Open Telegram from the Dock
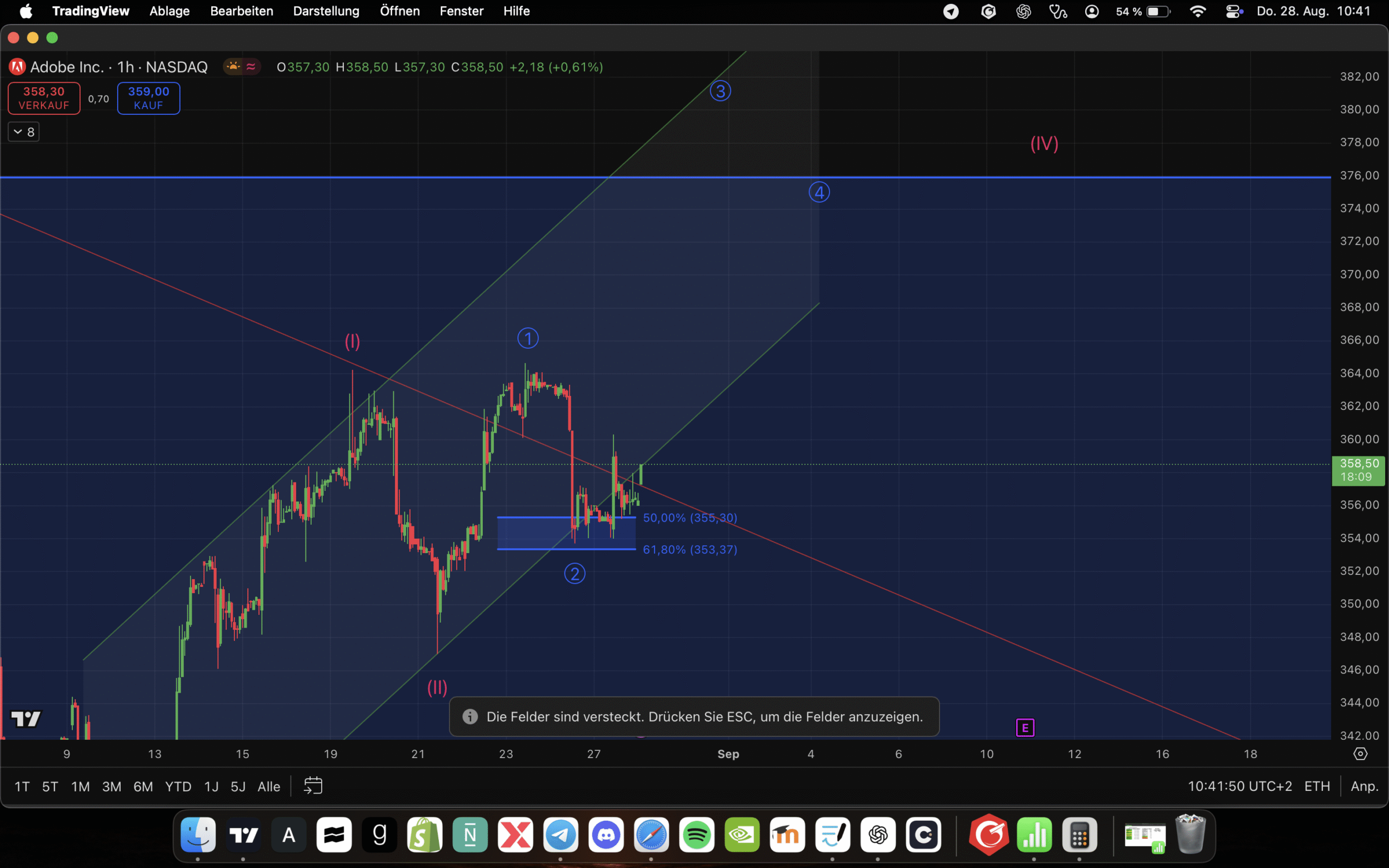 561,835
